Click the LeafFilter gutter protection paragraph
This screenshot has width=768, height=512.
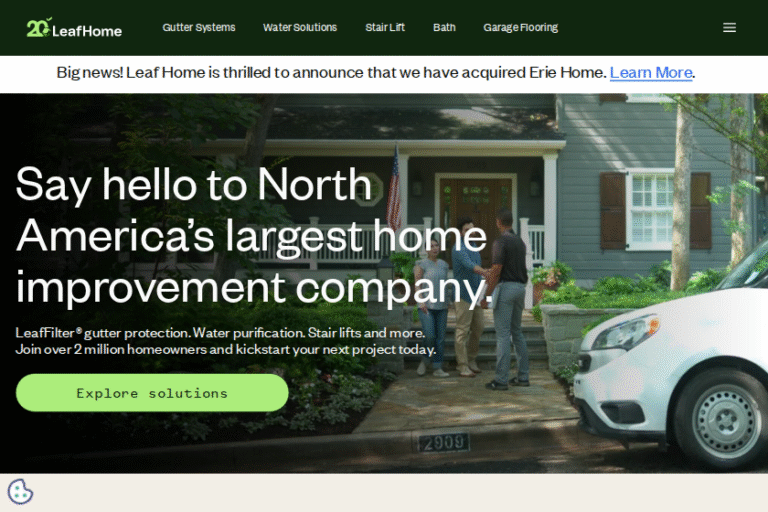point(226,341)
